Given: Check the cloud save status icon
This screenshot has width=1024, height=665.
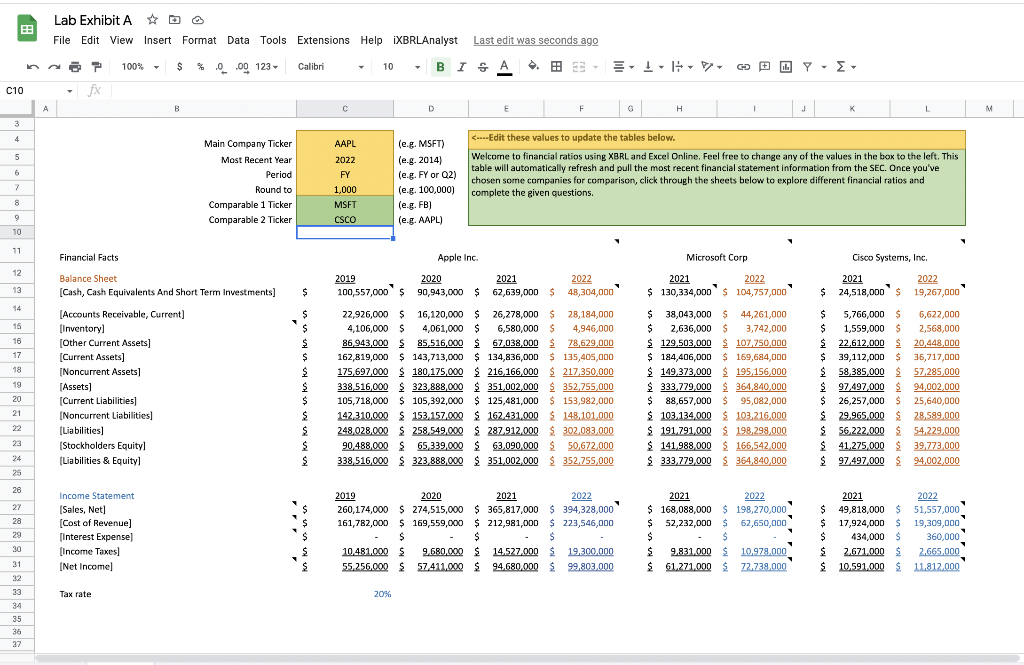Looking at the screenshot, I should pos(198,20).
